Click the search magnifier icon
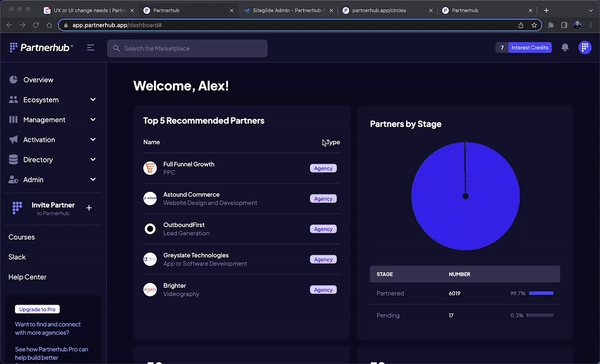The image size is (600, 364). pyautogui.click(x=116, y=49)
